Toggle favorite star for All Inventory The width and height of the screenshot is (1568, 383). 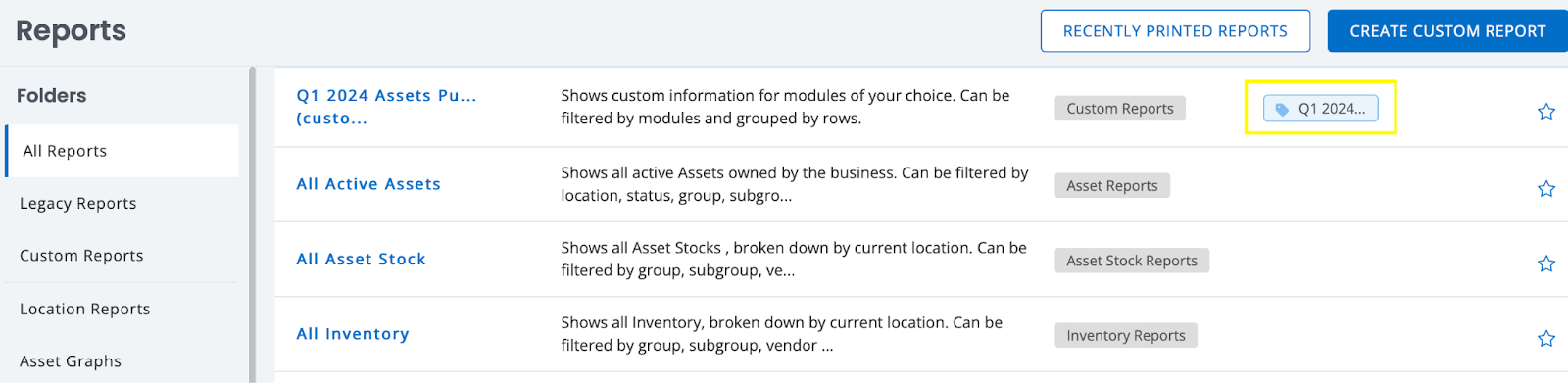click(x=1546, y=339)
